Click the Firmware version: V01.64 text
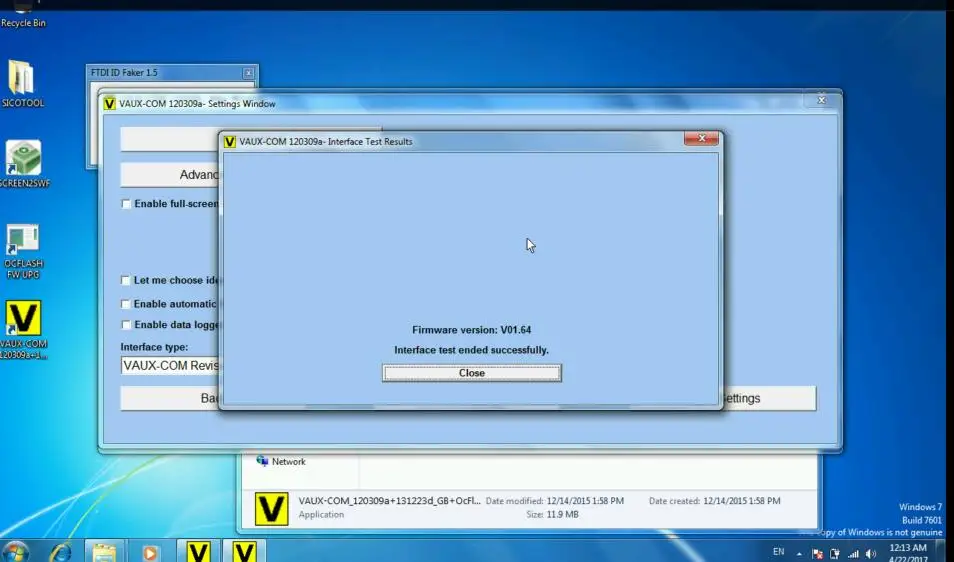Image resolution: width=954 pixels, height=562 pixels. 472,330
